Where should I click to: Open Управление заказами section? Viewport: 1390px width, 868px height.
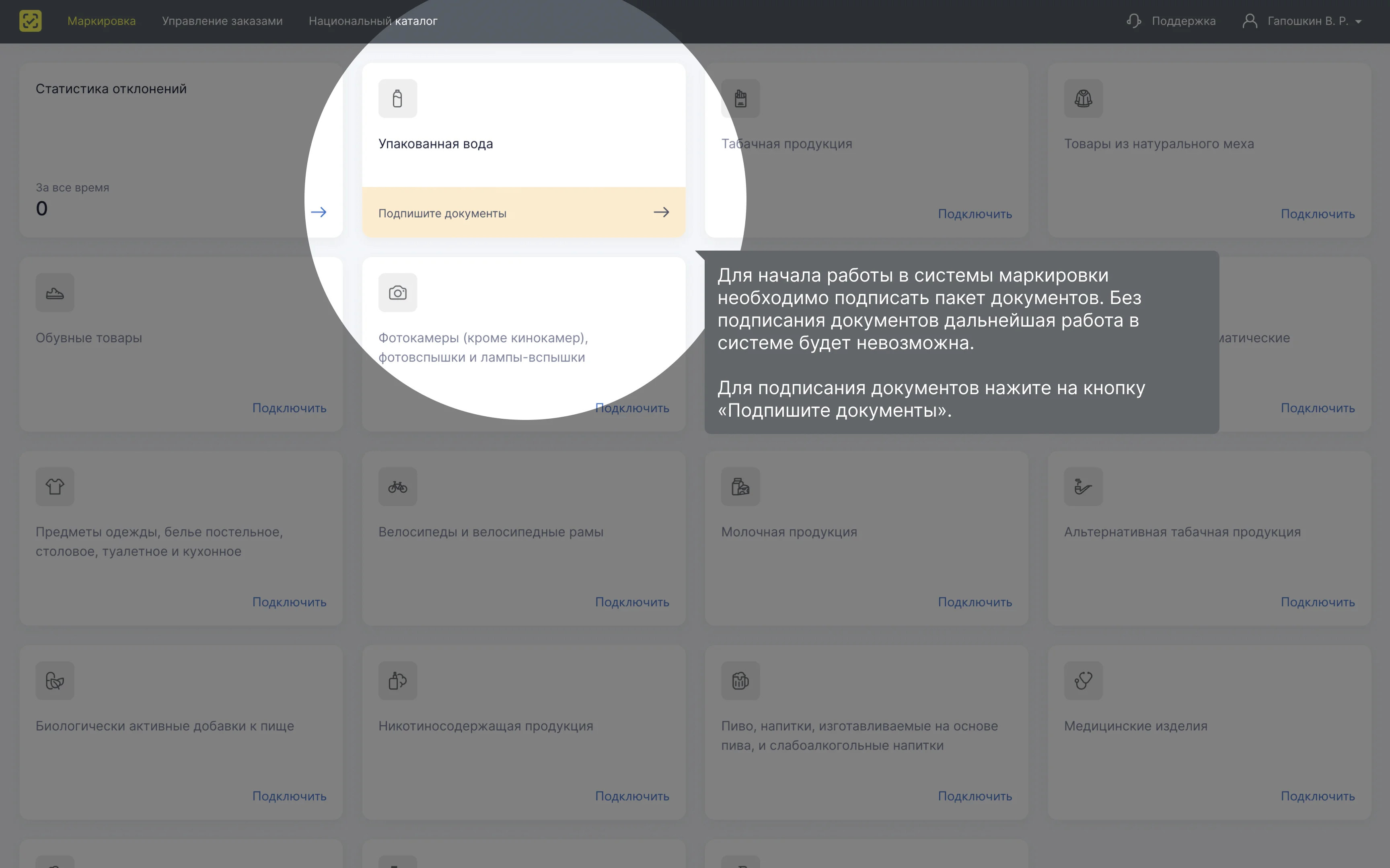click(222, 21)
